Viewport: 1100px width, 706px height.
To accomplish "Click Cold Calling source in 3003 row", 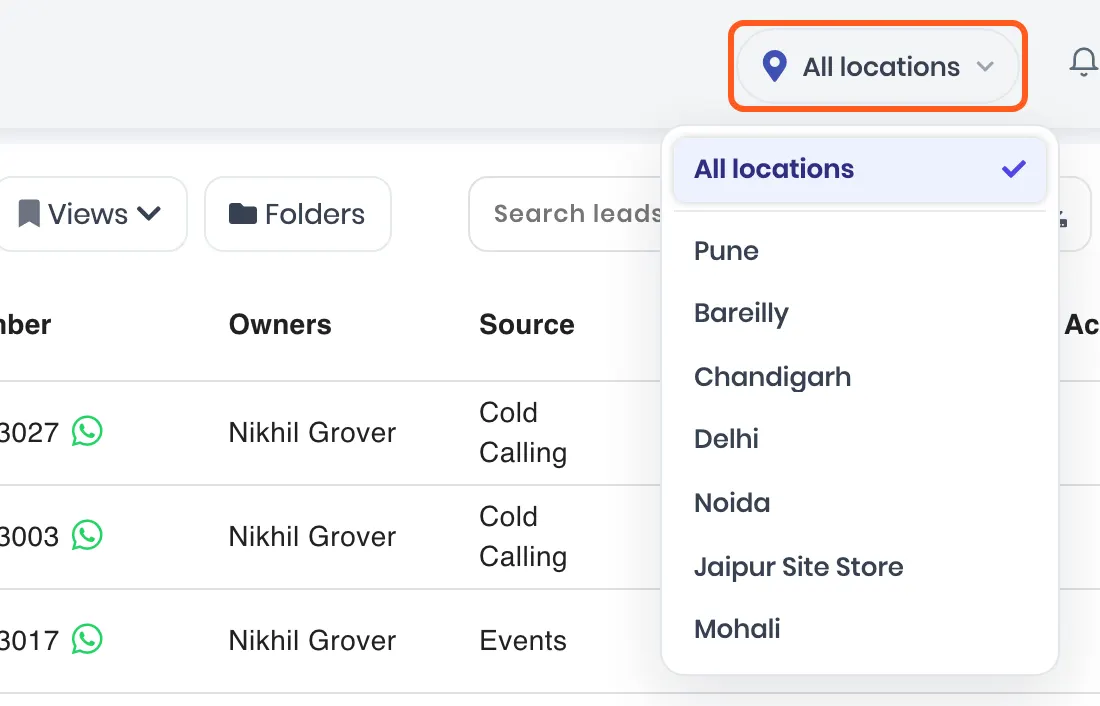I will pyautogui.click(x=523, y=536).
